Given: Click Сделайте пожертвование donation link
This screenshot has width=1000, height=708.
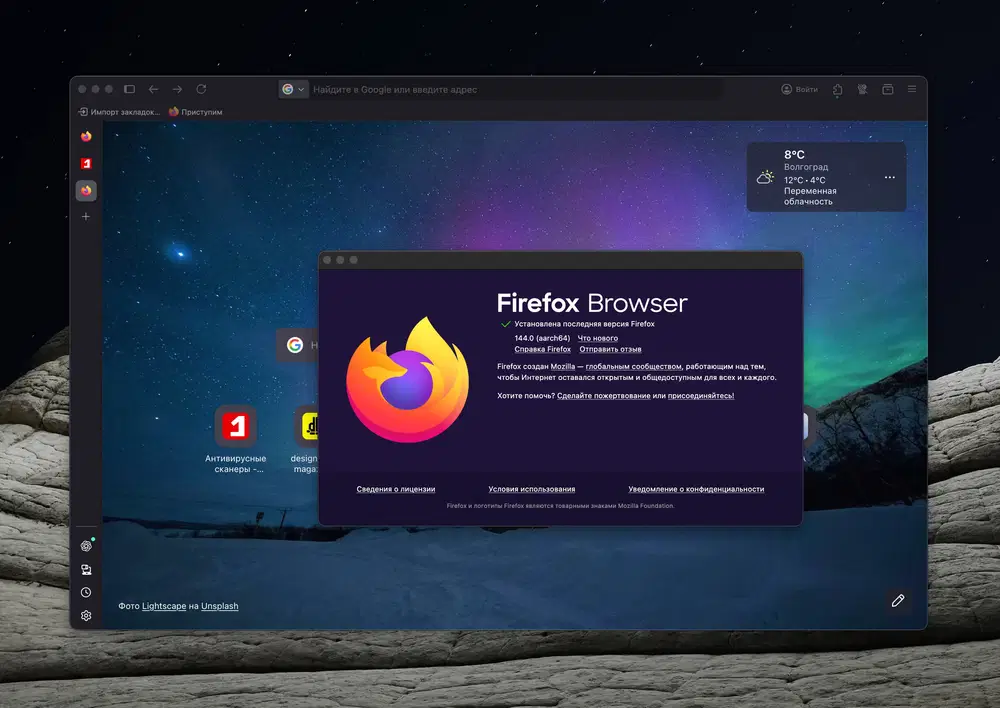Looking at the screenshot, I should [x=603, y=395].
